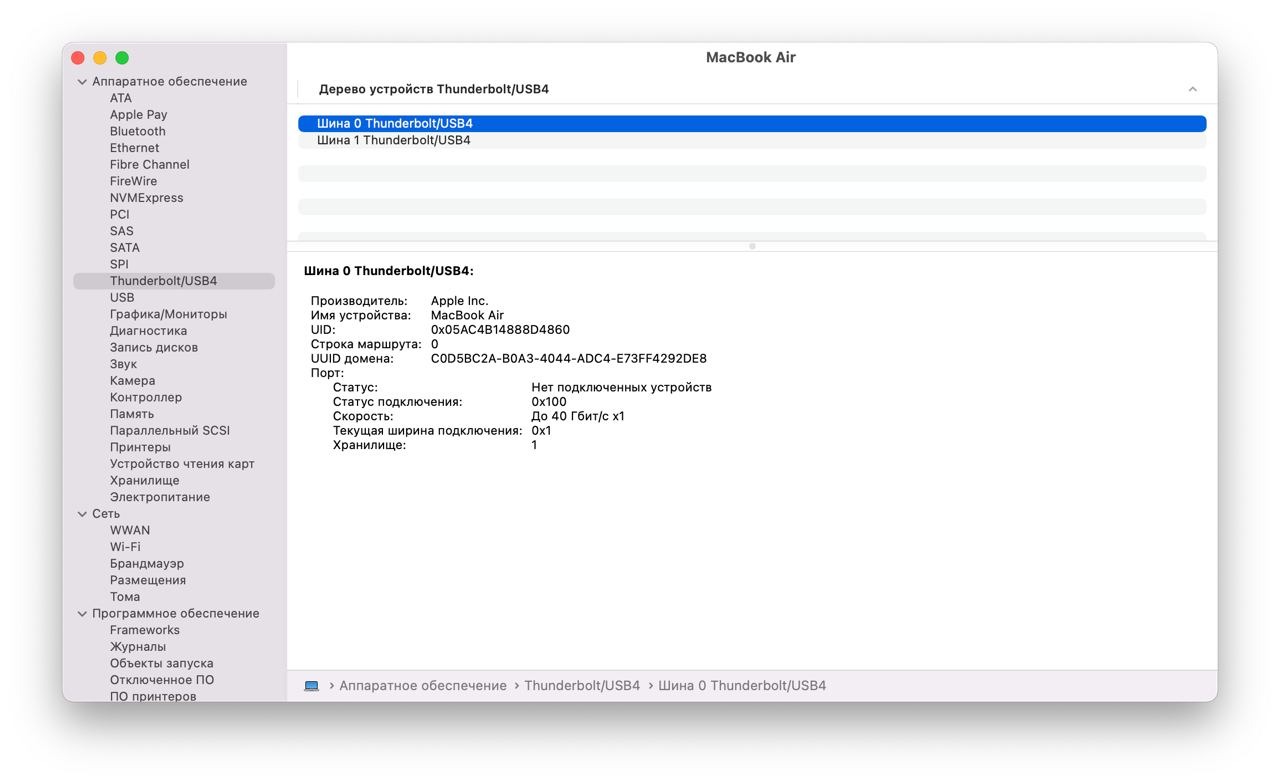Select NVMExpress in the sidebar
Image resolution: width=1280 pixels, height=784 pixels.
click(147, 198)
